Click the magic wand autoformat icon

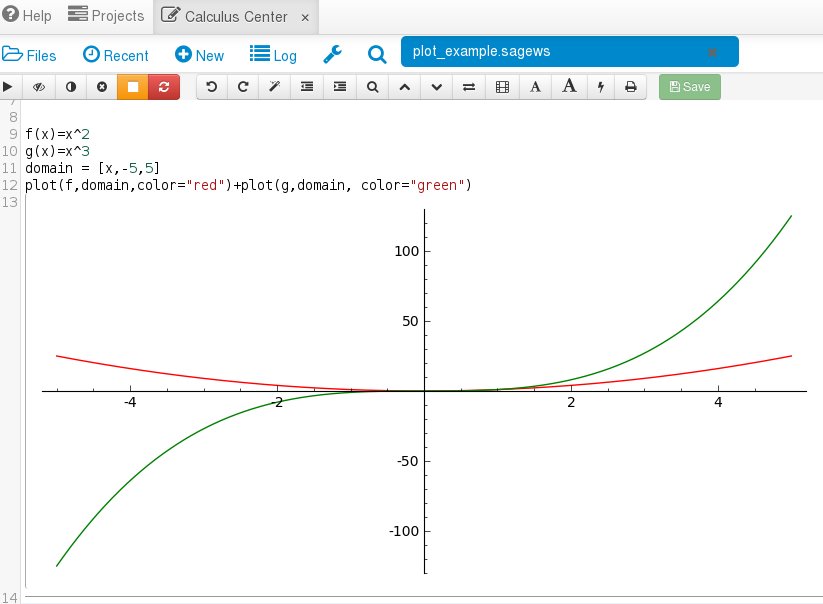coord(275,87)
